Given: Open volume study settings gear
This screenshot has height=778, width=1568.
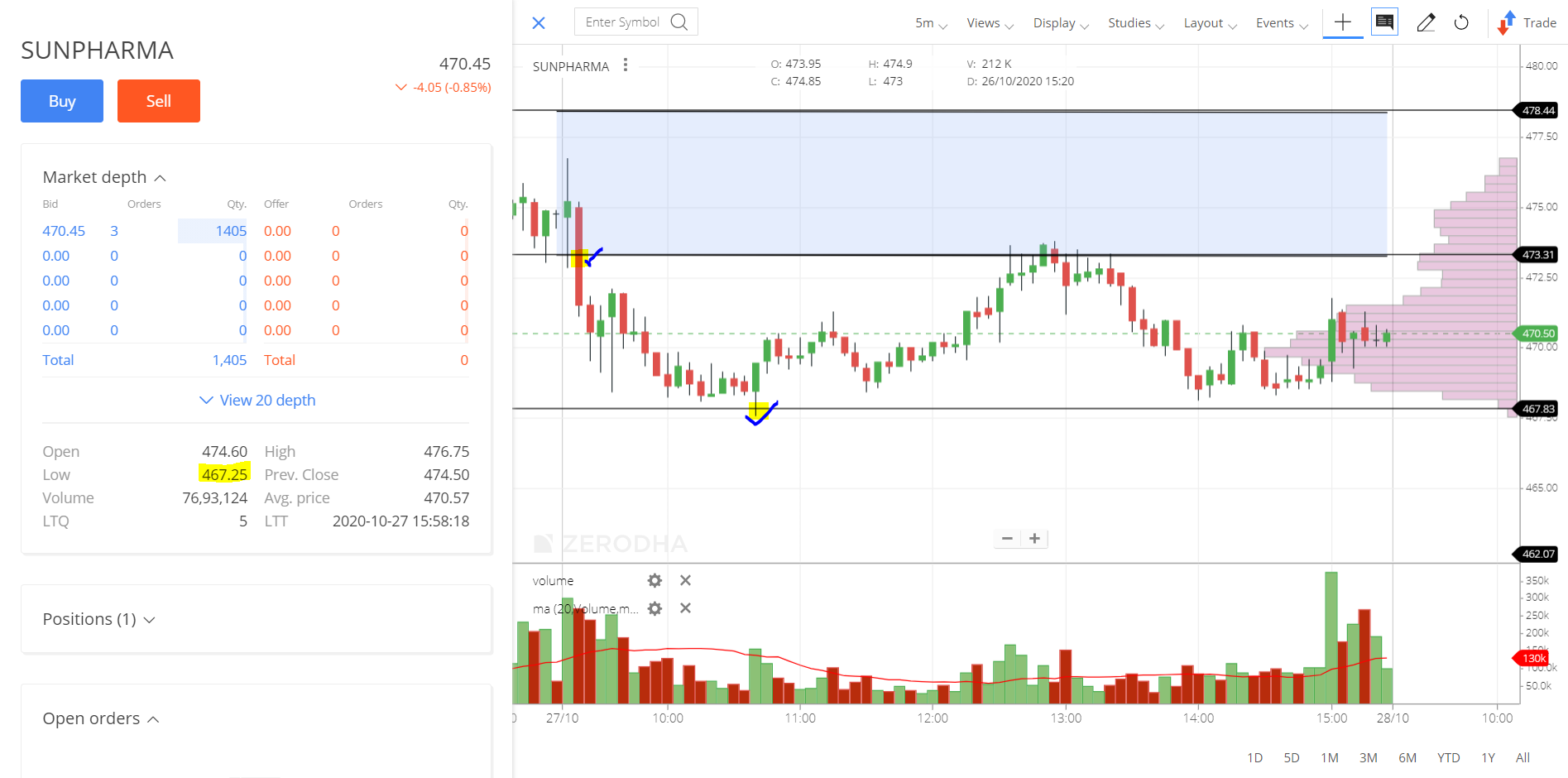Looking at the screenshot, I should 655,581.
